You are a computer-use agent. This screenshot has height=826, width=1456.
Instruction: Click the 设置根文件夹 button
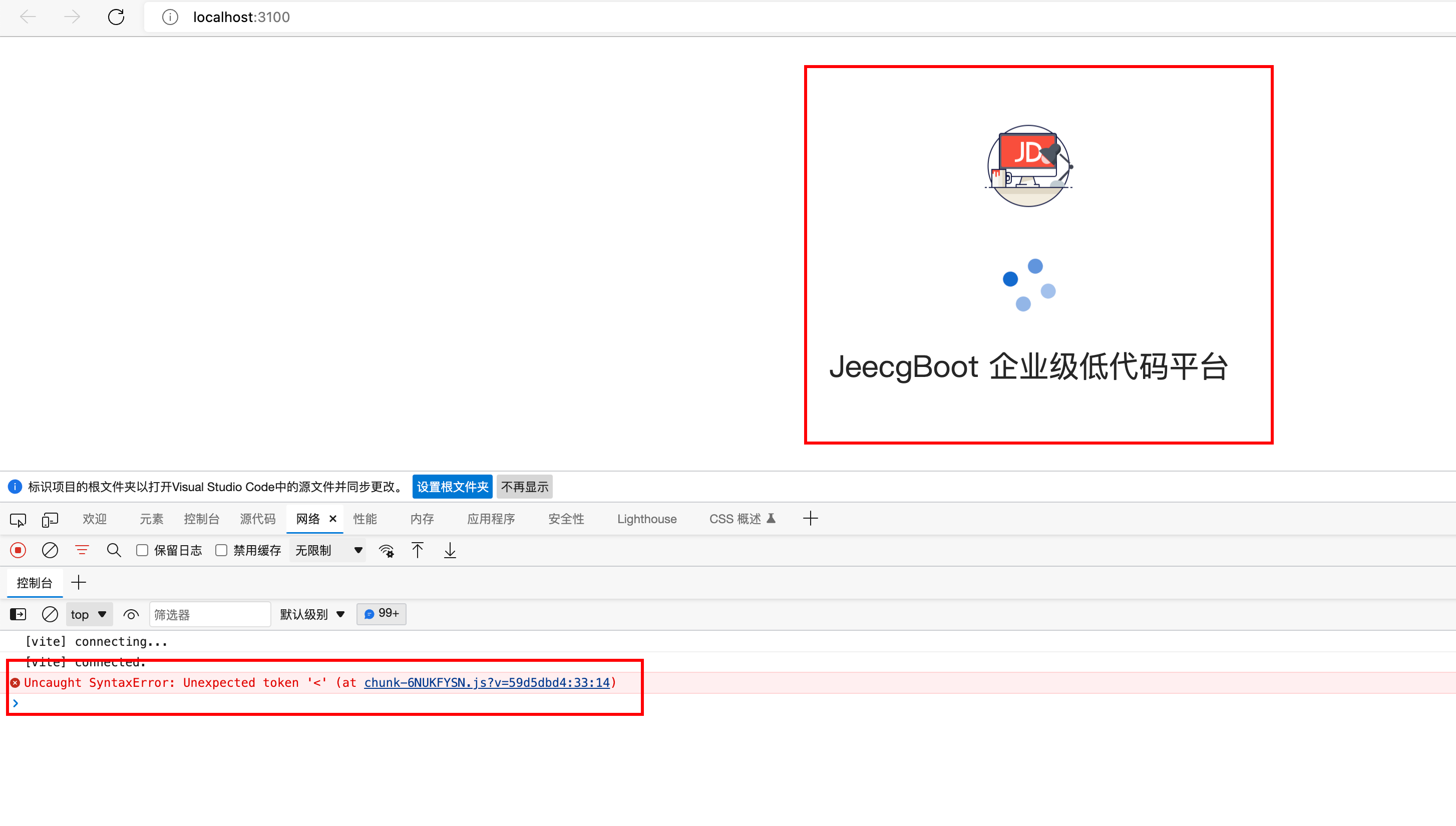tap(452, 487)
